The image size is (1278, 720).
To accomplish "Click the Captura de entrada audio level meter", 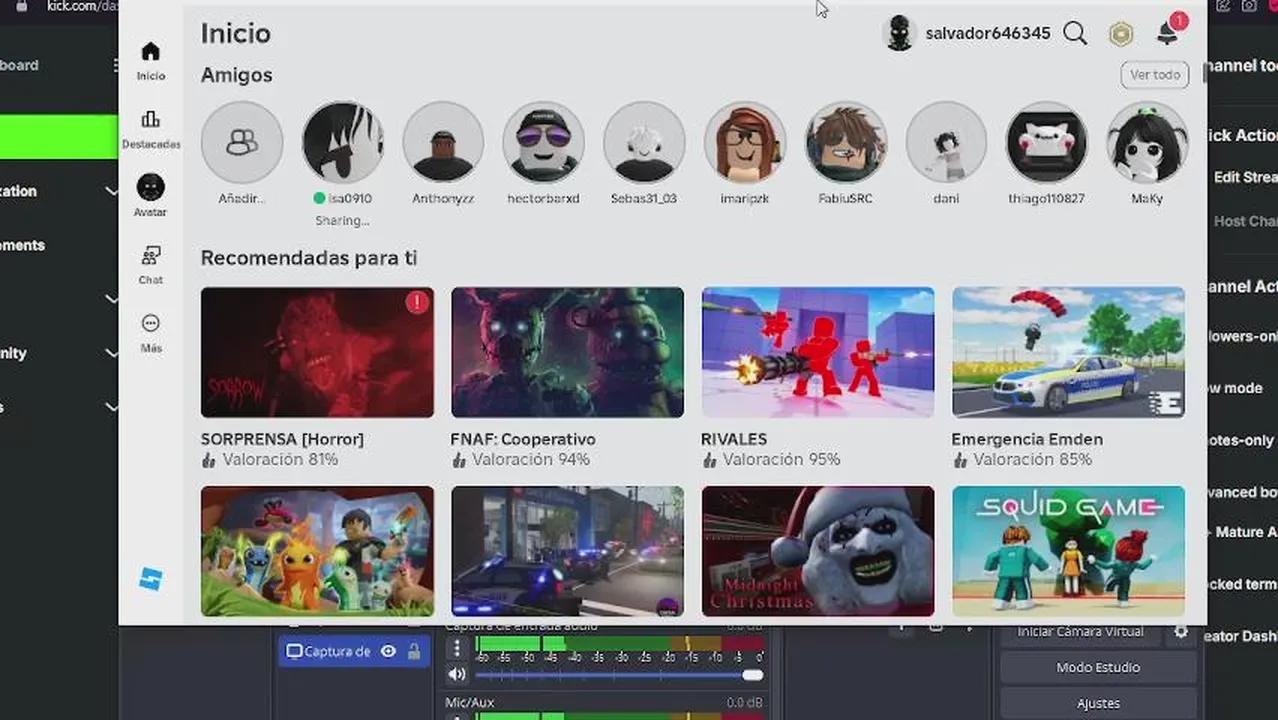I will (619, 643).
